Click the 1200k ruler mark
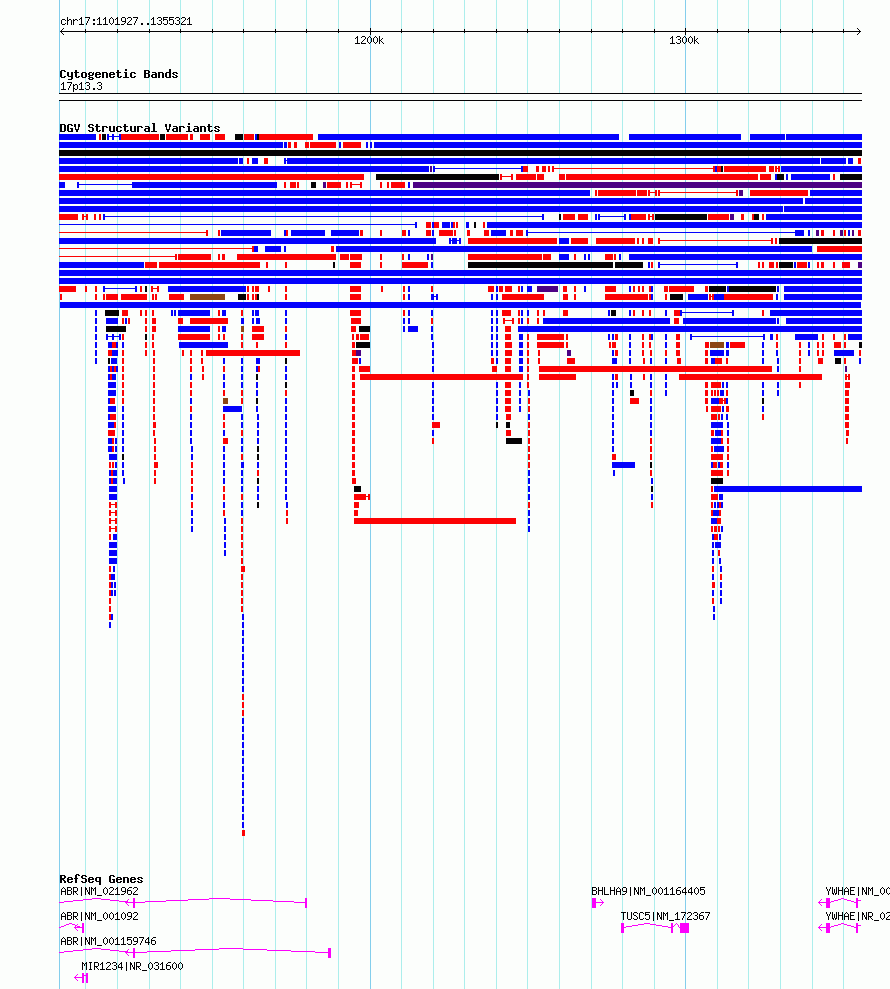Viewport: 890px width, 989px height. [369, 40]
